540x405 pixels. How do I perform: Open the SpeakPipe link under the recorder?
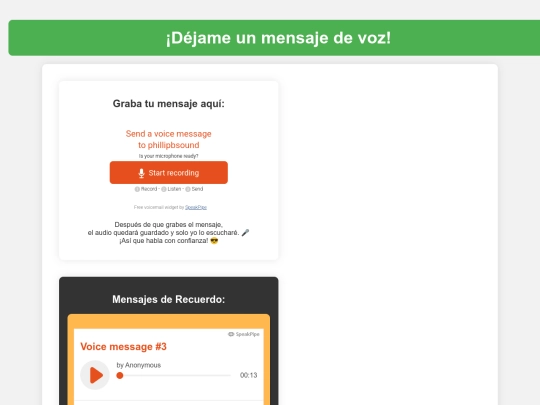point(196,207)
